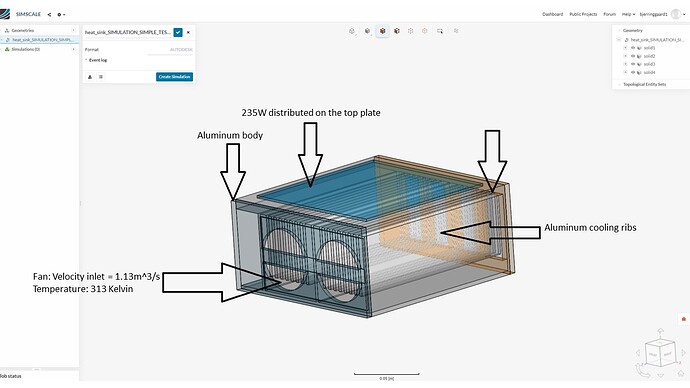Screen dimensions: 690x388
Task: Expand the solid2 tree node
Action: point(625,56)
